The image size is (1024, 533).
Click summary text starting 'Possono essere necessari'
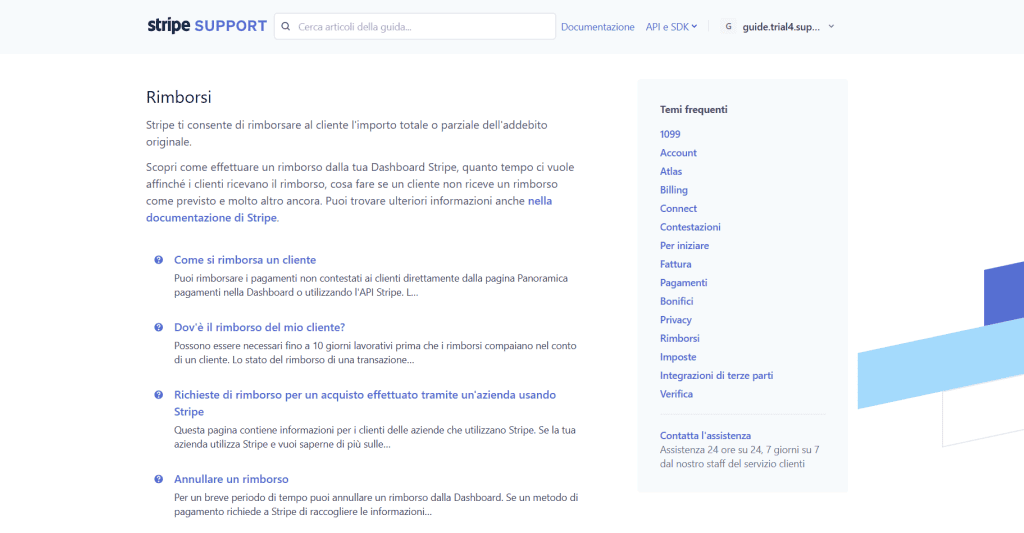(x=375, y=353)
